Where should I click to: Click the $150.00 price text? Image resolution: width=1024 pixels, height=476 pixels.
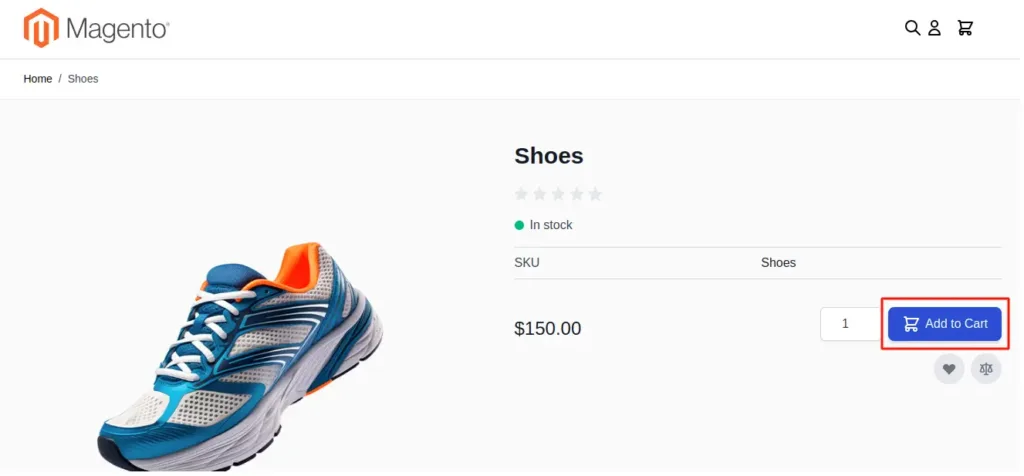click(547, 329)
